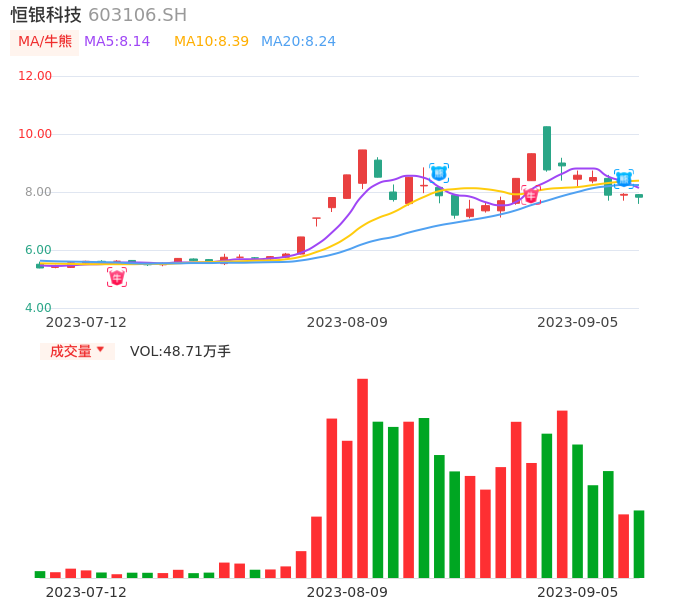Click 2023-08-09 date under the price chart
This screenshot has width=686, height=606.
347,323
